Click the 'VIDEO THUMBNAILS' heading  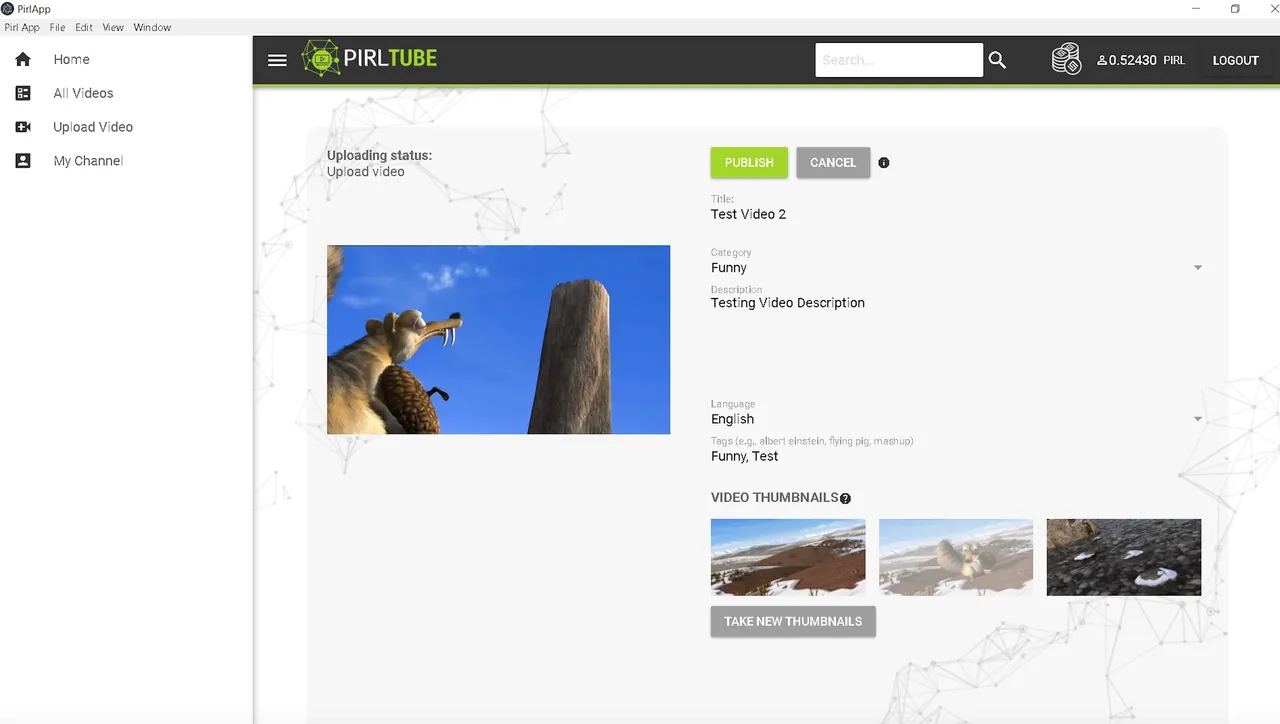pos(774,498)
